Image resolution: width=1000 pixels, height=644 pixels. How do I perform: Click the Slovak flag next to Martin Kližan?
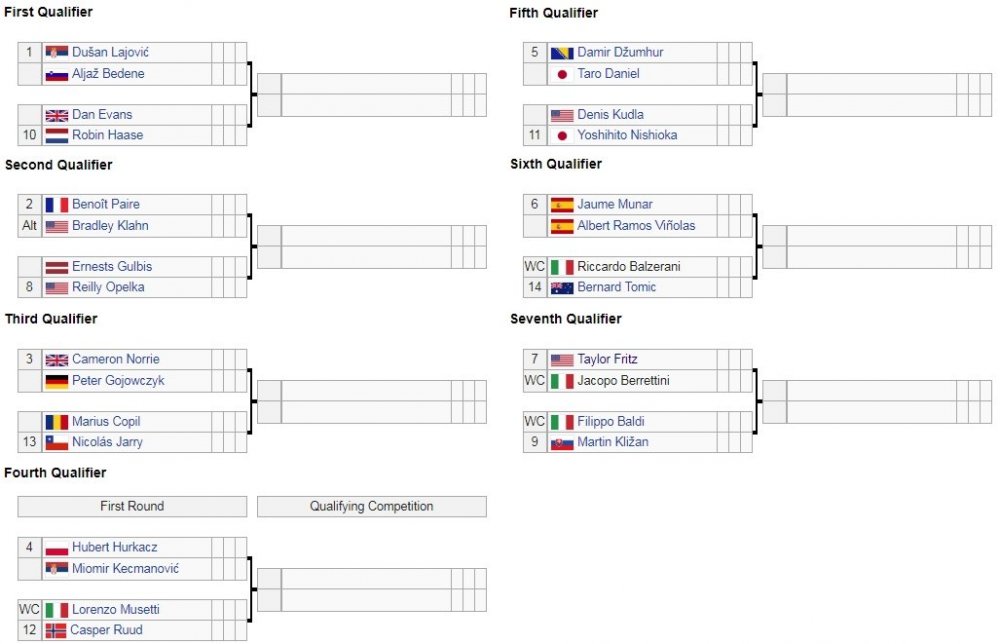[x=562, y=443]
